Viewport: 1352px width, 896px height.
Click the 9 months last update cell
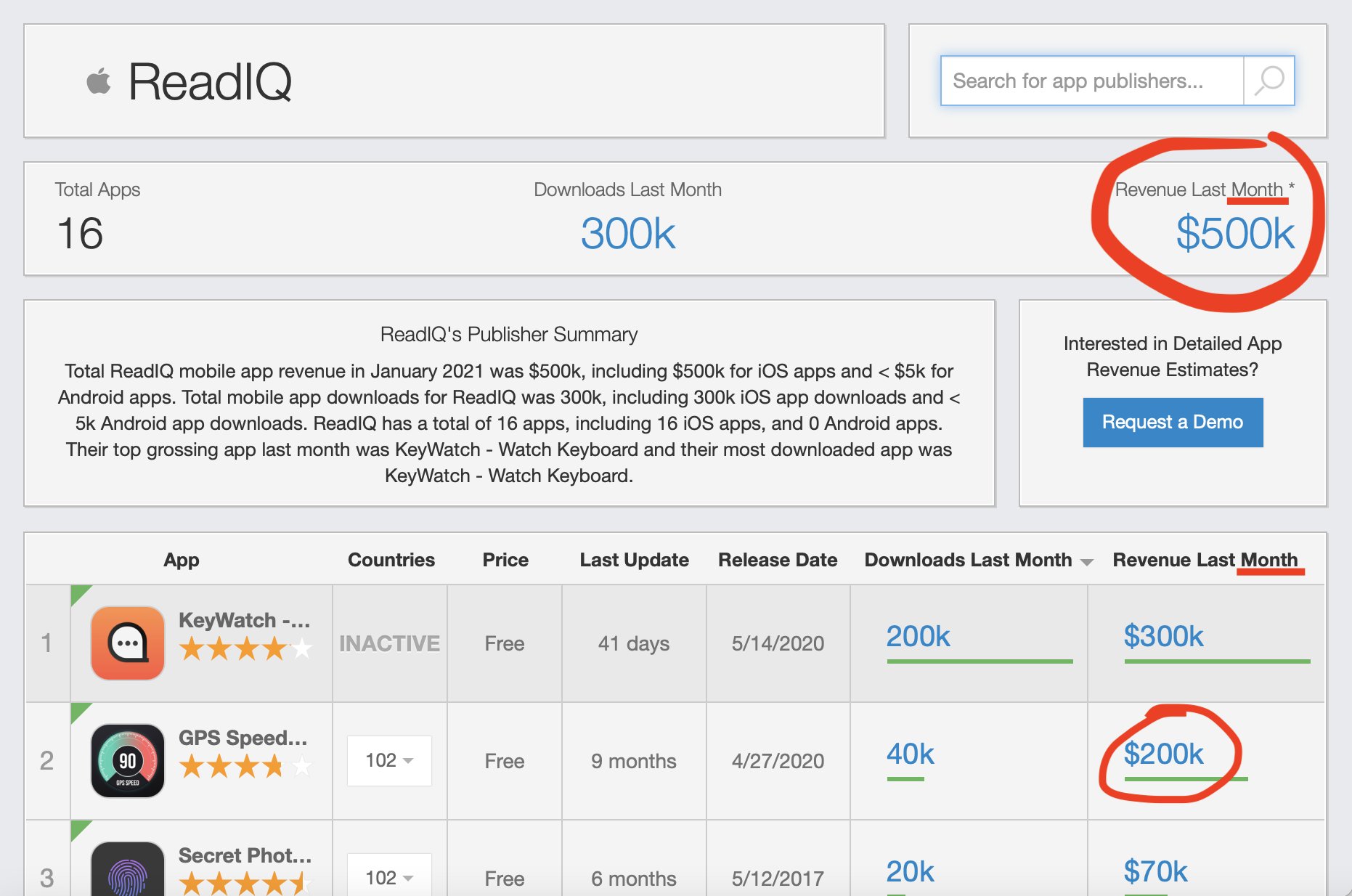tap(634, 761)
